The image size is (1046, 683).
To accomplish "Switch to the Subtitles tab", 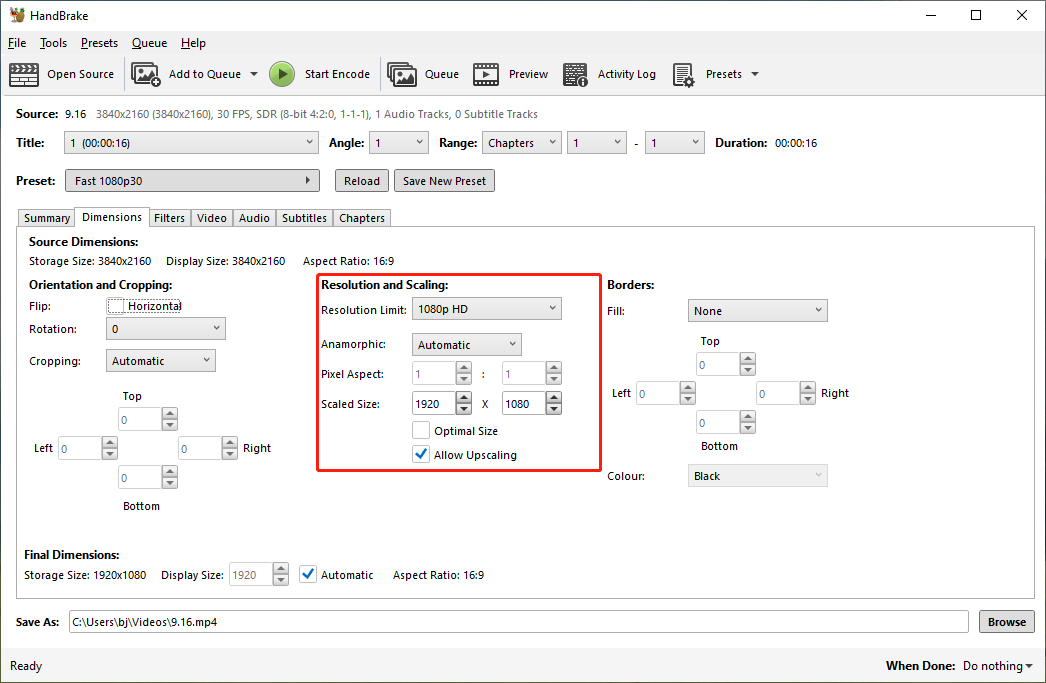I will [304, 218].
